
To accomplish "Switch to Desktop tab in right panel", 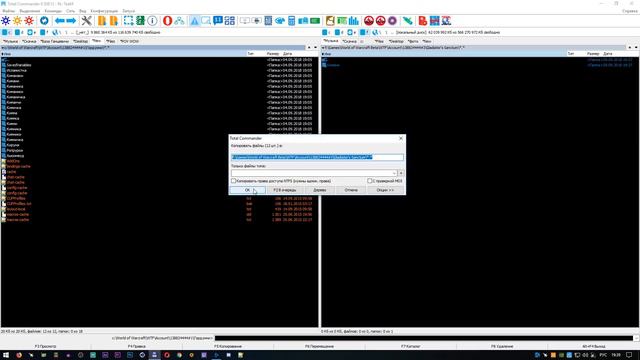I will coord(396,41).
